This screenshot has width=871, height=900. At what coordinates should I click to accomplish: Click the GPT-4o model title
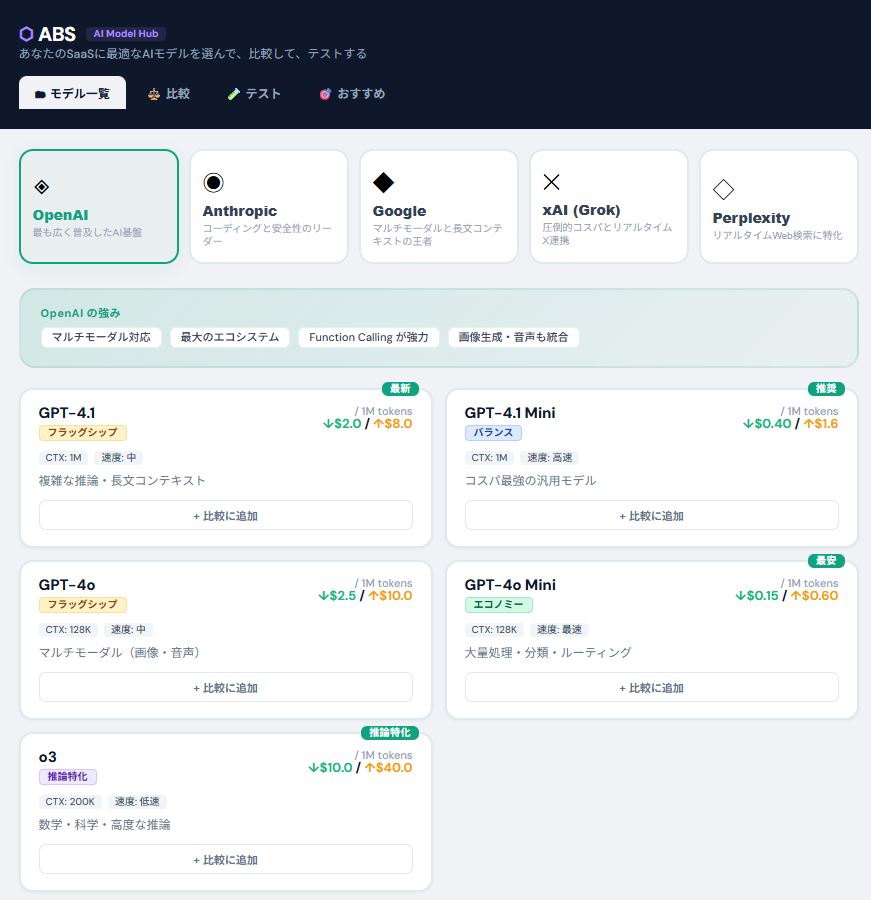click(x=67, y=585)
